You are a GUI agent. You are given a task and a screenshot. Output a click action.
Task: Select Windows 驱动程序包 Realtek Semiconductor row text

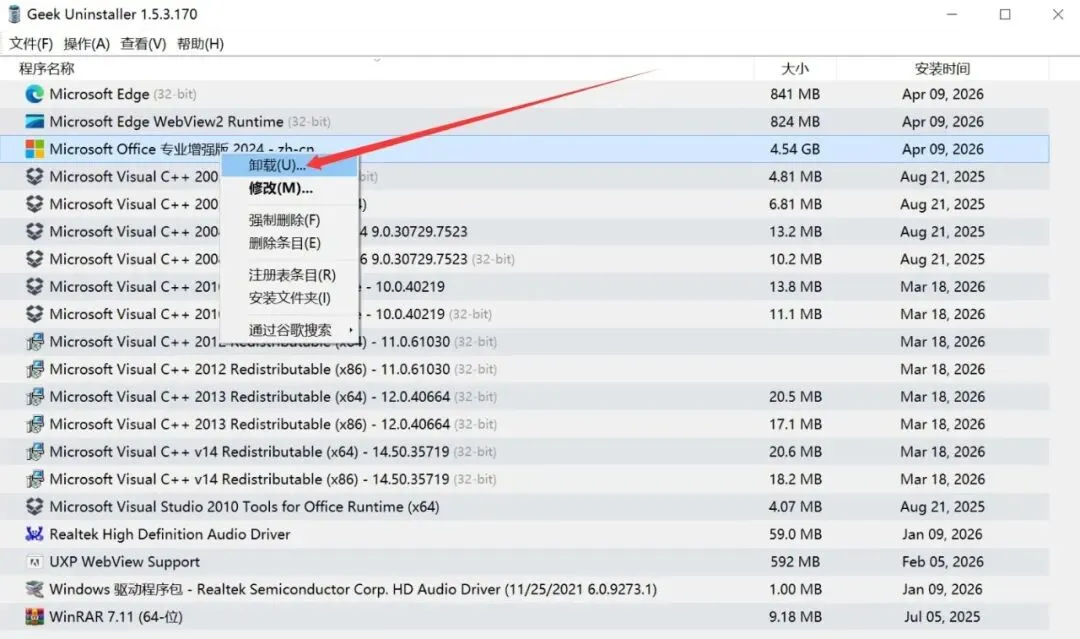point(353,589)
